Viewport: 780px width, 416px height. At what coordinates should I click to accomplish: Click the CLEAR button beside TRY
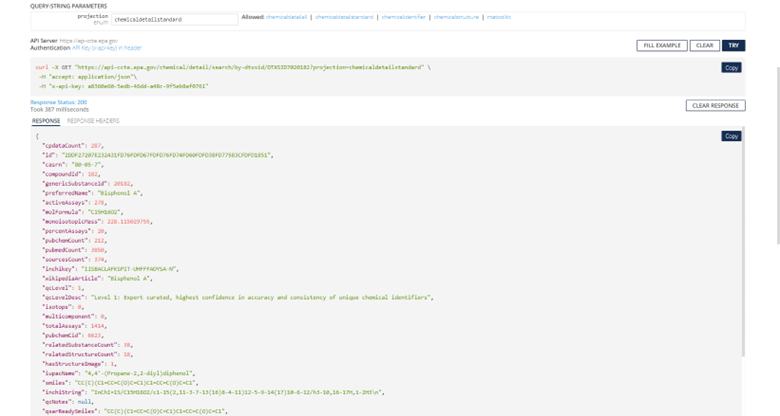704,46
